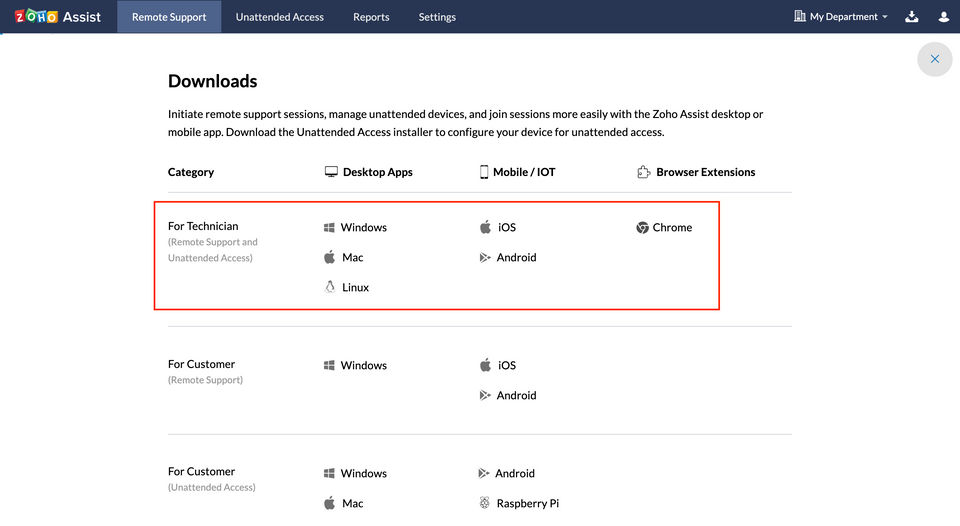Download Technician Windows desktop app
Screen dimensions: 960x526
(362, 228)
